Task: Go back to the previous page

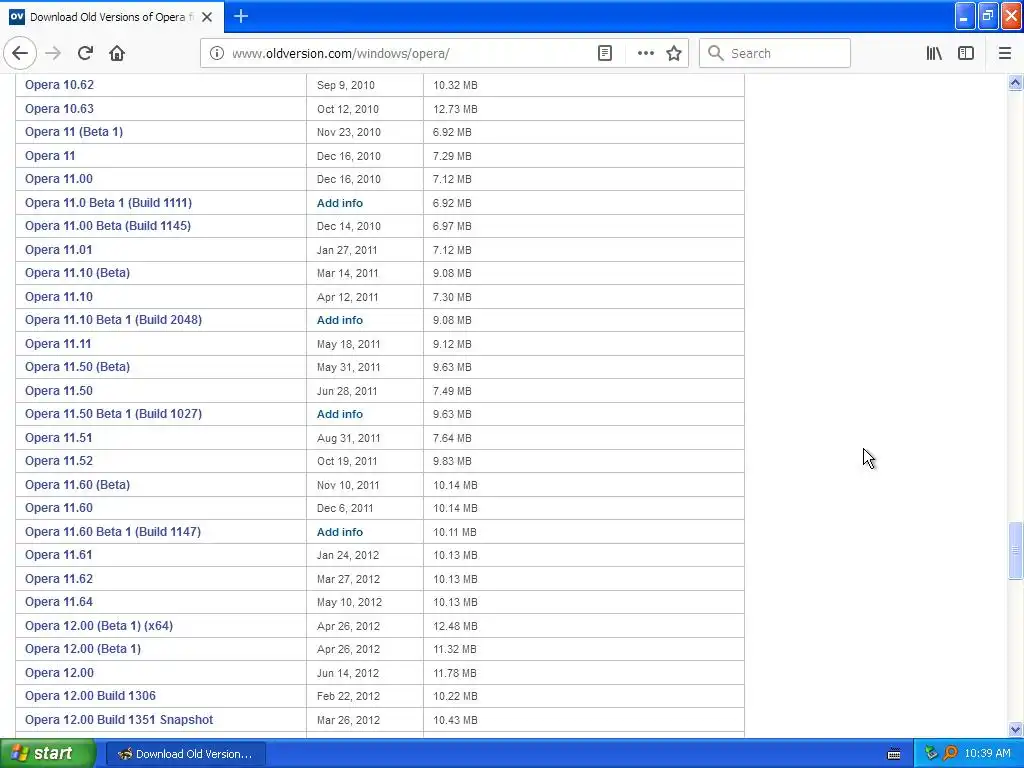Action: (x=20, y=54)
